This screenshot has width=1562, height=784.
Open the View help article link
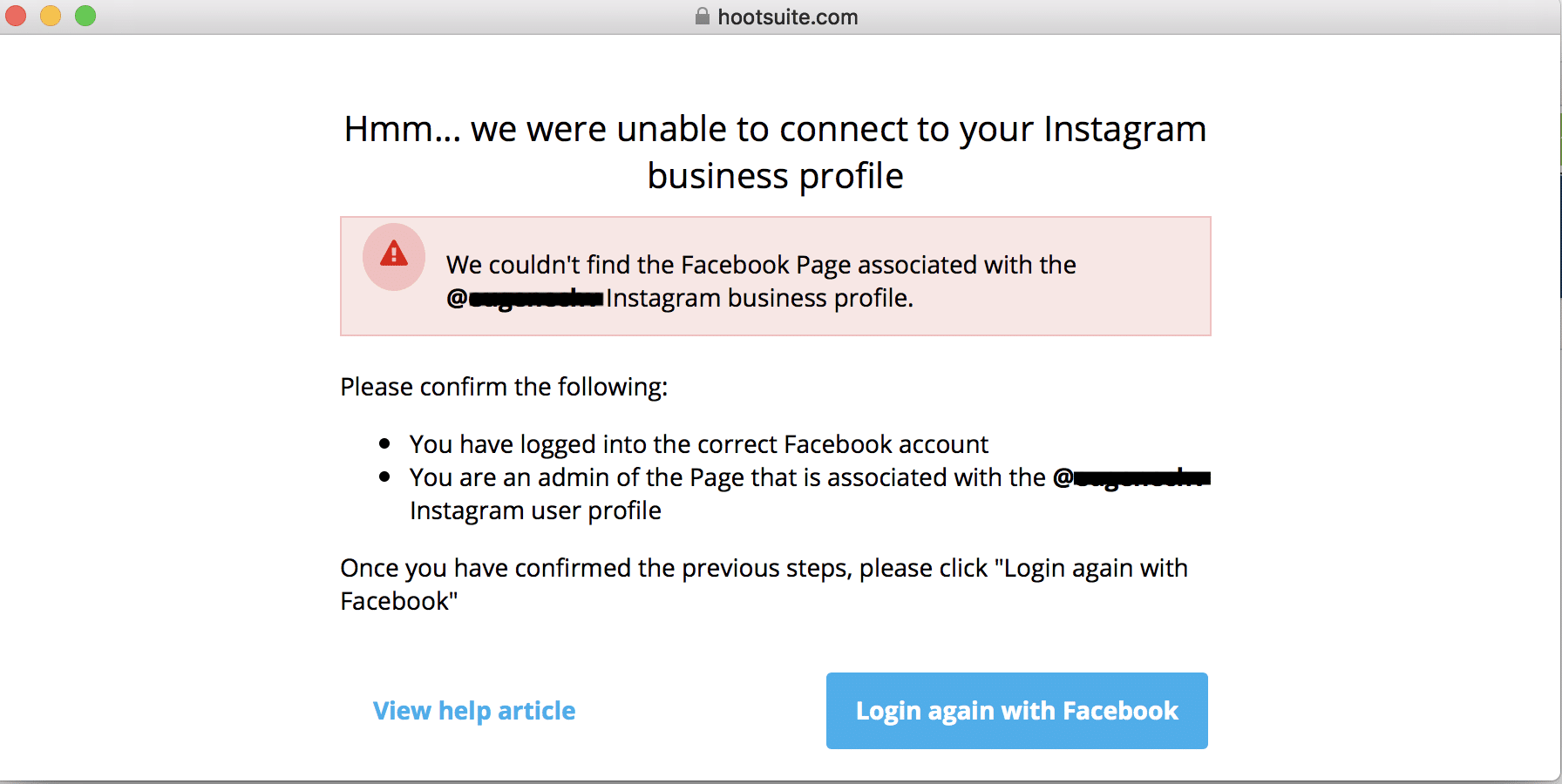click(474, 711)
